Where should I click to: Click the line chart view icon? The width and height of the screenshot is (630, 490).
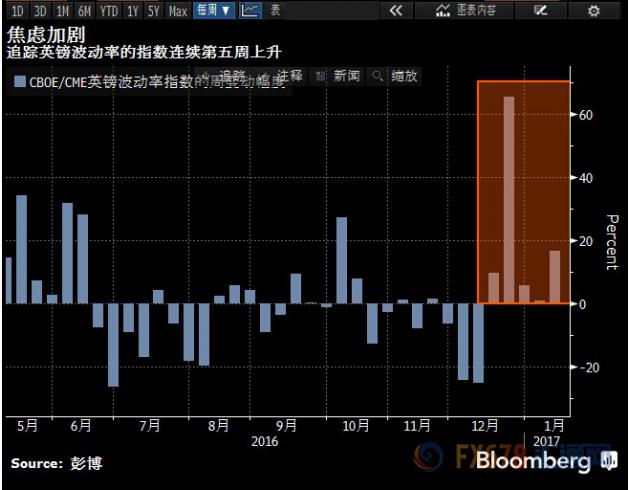pyautogui.click(x=250, y=10)
